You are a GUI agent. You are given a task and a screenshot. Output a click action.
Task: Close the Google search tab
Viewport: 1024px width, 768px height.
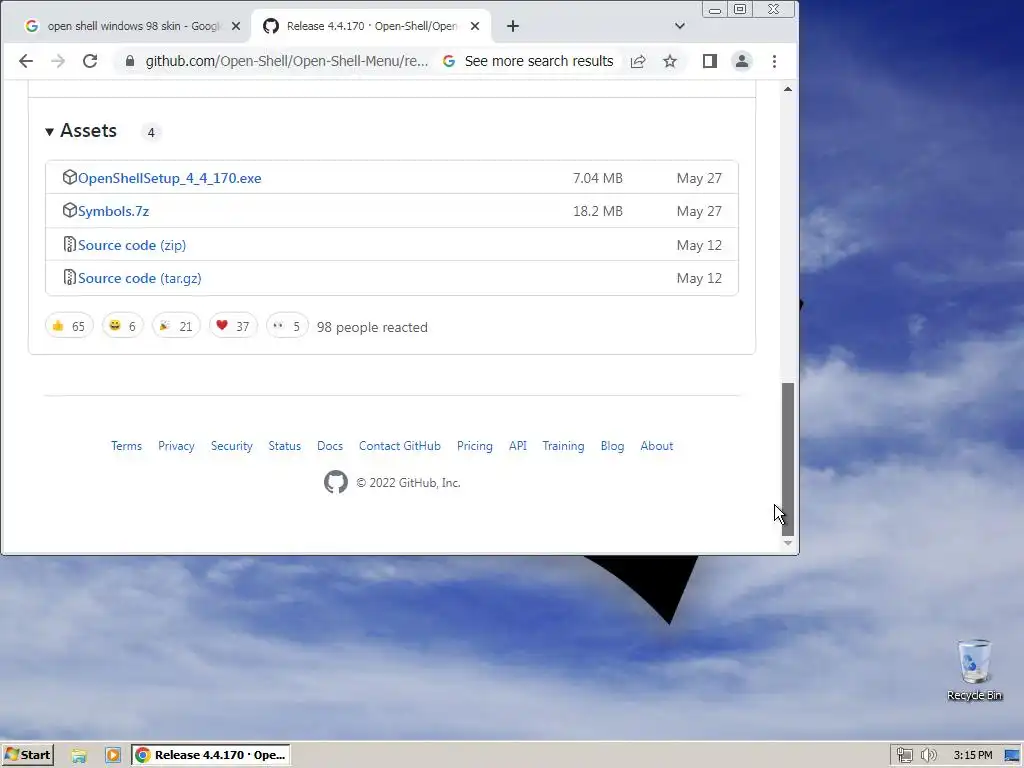[236, 26]
